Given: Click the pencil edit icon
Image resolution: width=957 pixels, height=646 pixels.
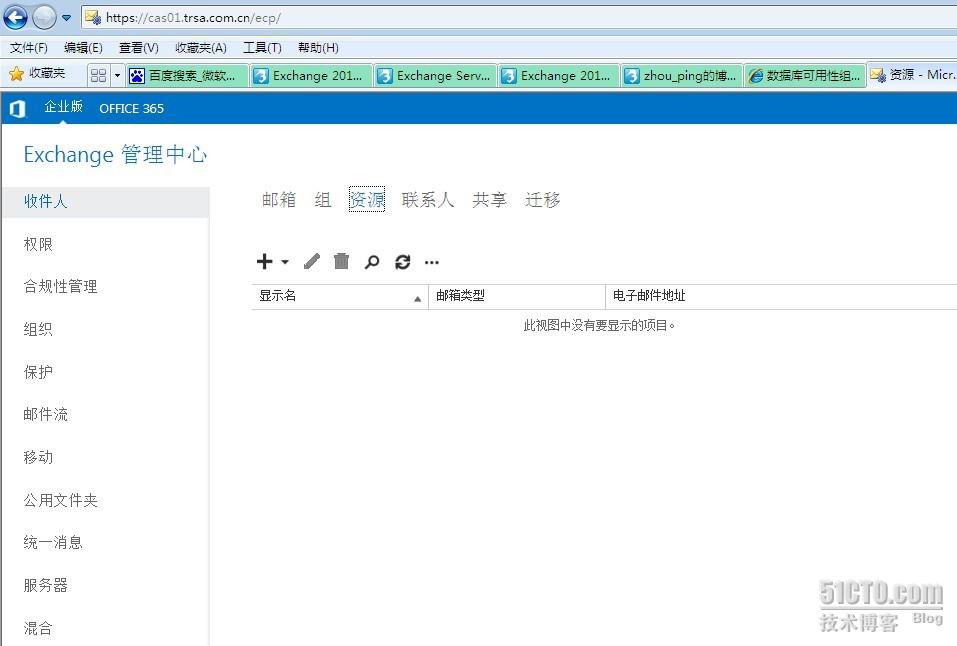Looking at the screenshot, I should [311, 261].
